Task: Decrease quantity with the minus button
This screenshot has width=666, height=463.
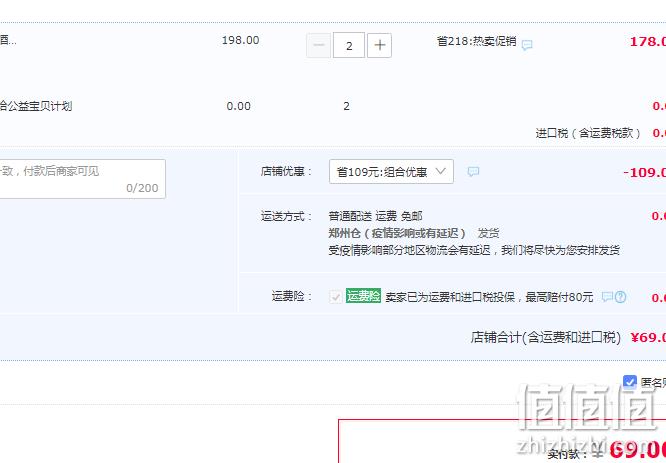Action: (x=318, y=45)
